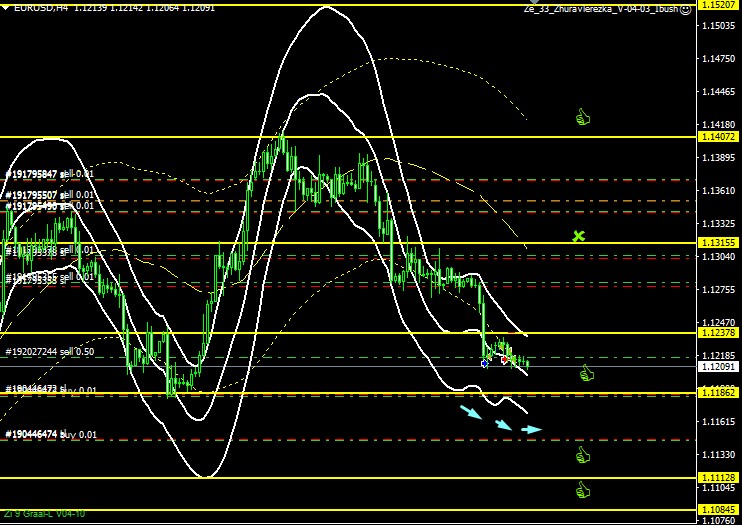Click thumbs-up icon above the 1.14072 line
Screen dimensions: 742x525
click(584, 118)
